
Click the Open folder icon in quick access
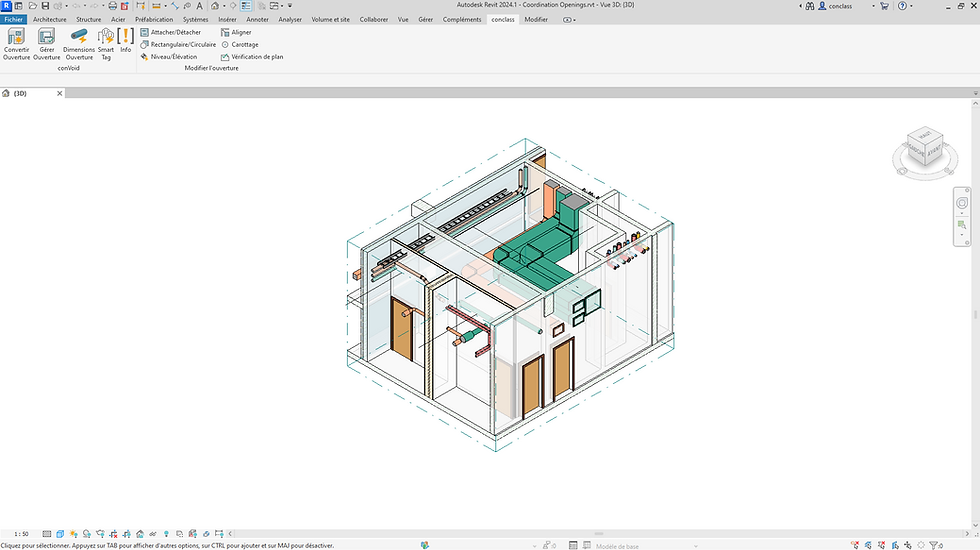point(32,6)
